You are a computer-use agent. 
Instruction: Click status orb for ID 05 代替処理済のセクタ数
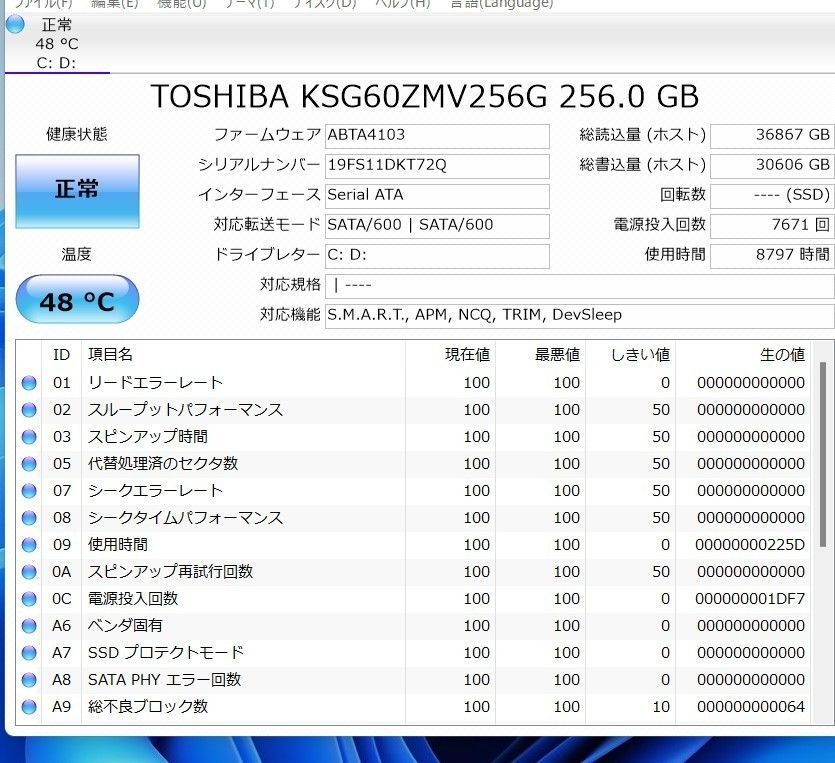tap(29, 464)
